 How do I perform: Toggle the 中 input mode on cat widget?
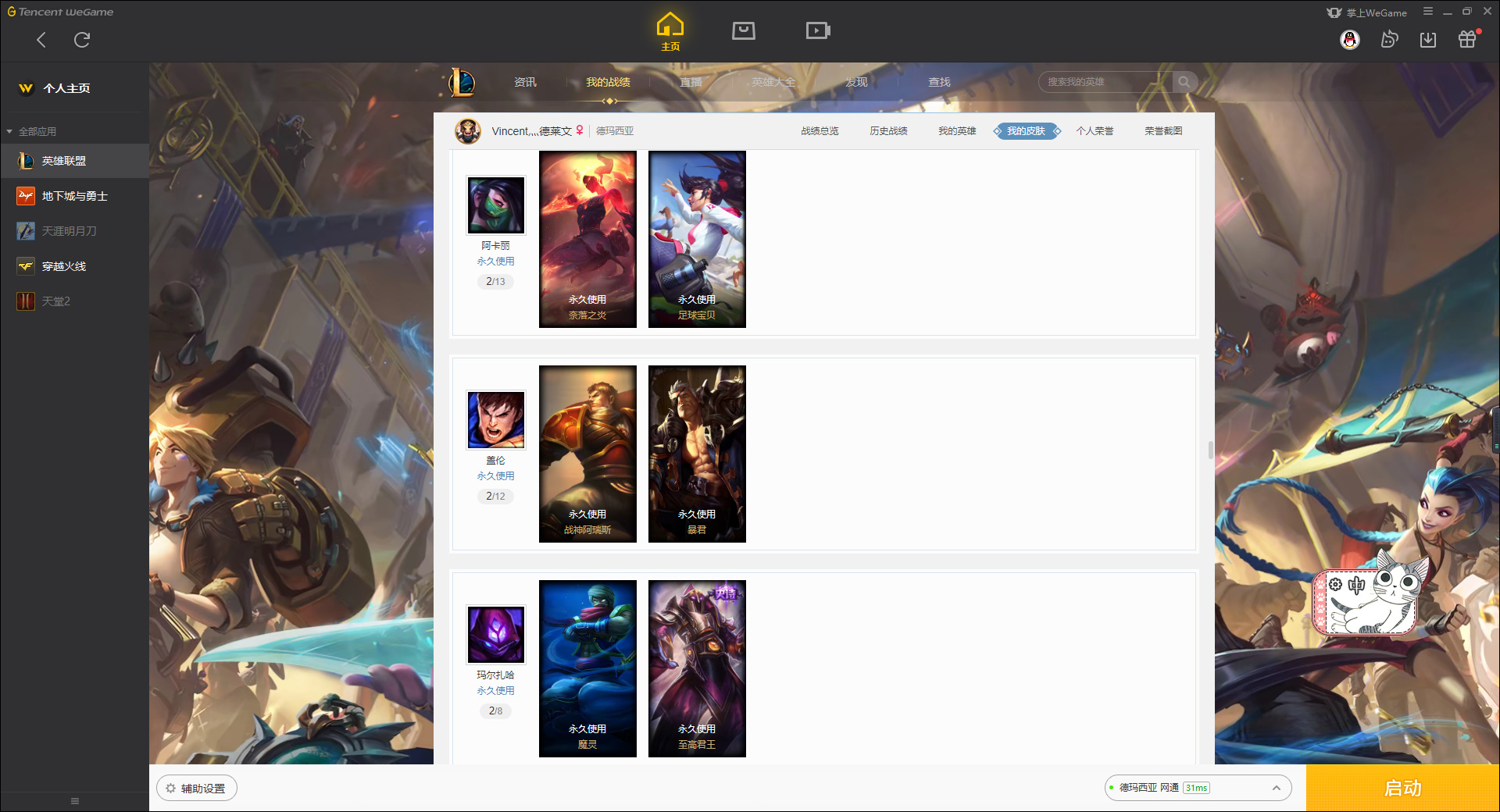point(1356,585)
